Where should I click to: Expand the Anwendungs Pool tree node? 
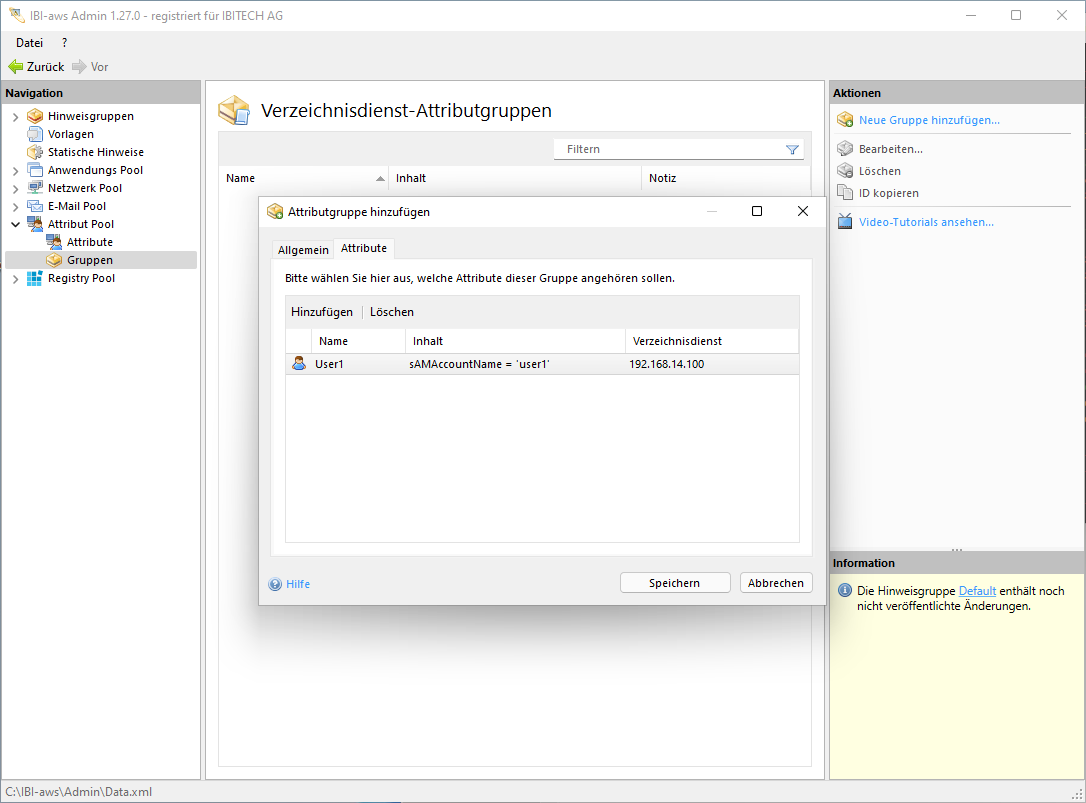coord(15,171)
